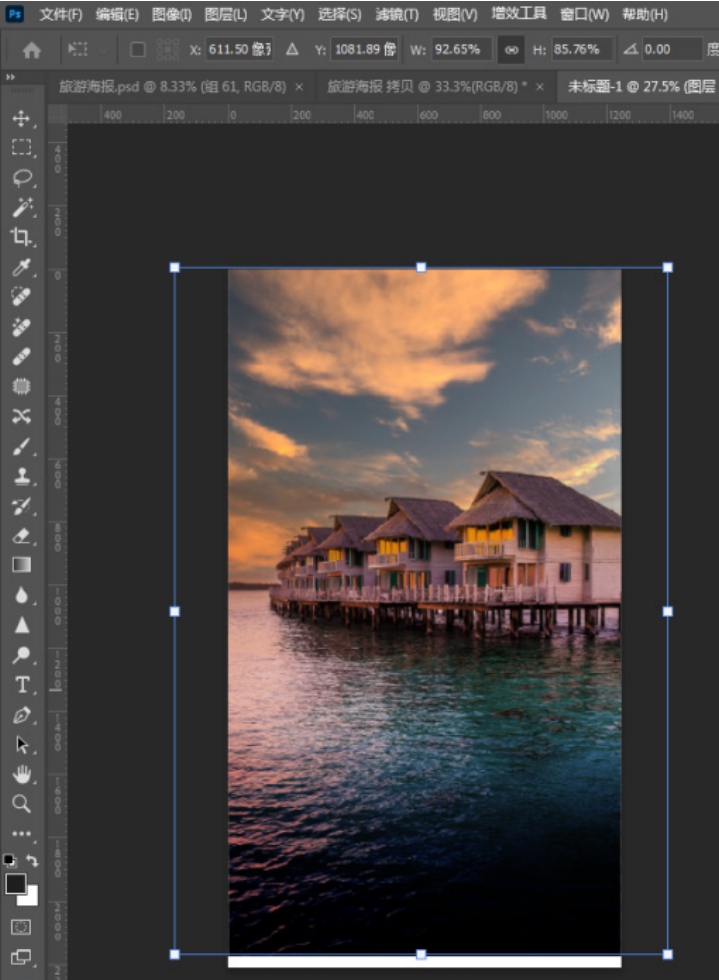Open the Edit Toolbar three-dots menu
Screen dimensions: 719x980
point(21,833)
